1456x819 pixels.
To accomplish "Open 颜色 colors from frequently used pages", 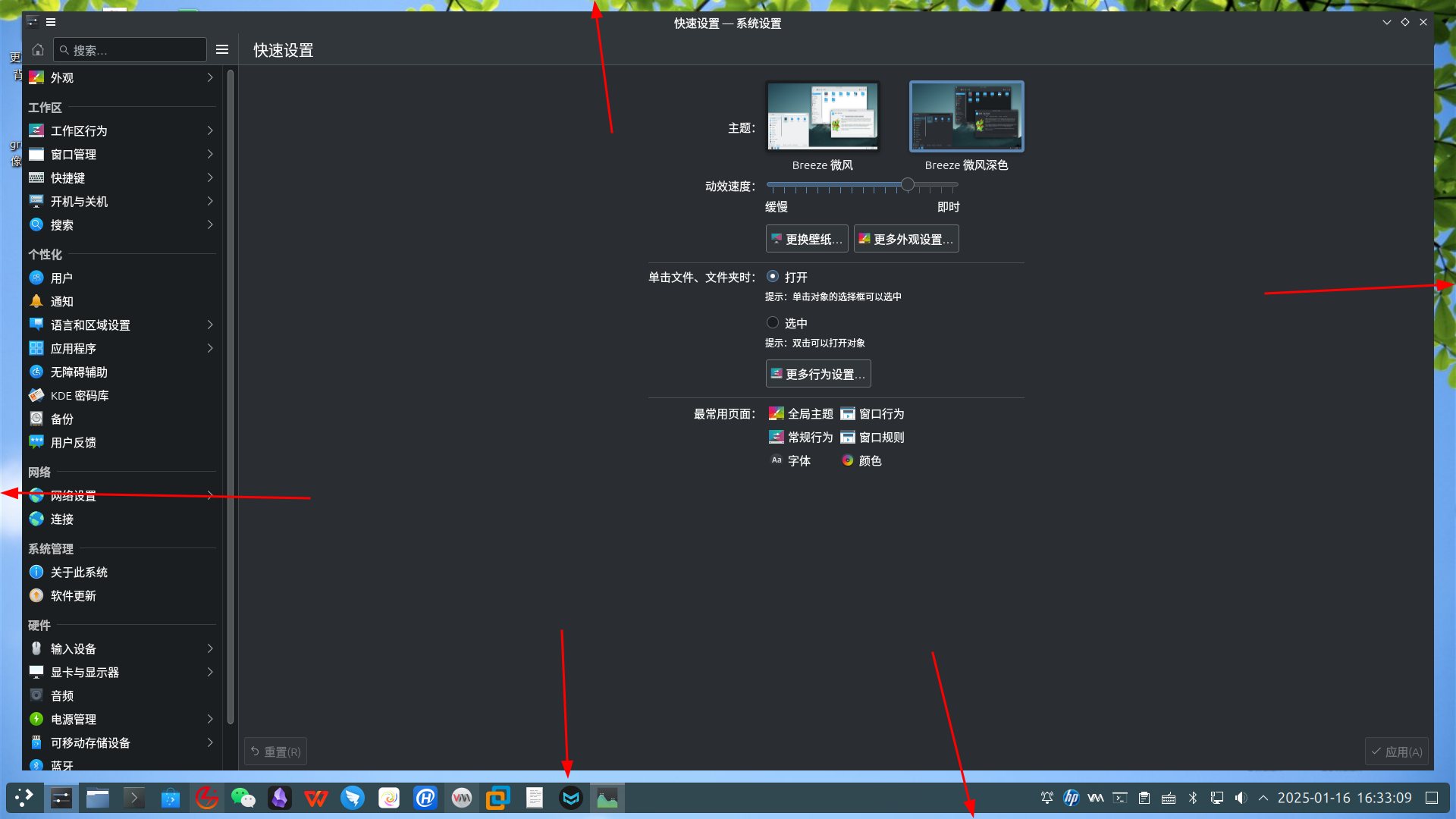I will coord(861,461).
